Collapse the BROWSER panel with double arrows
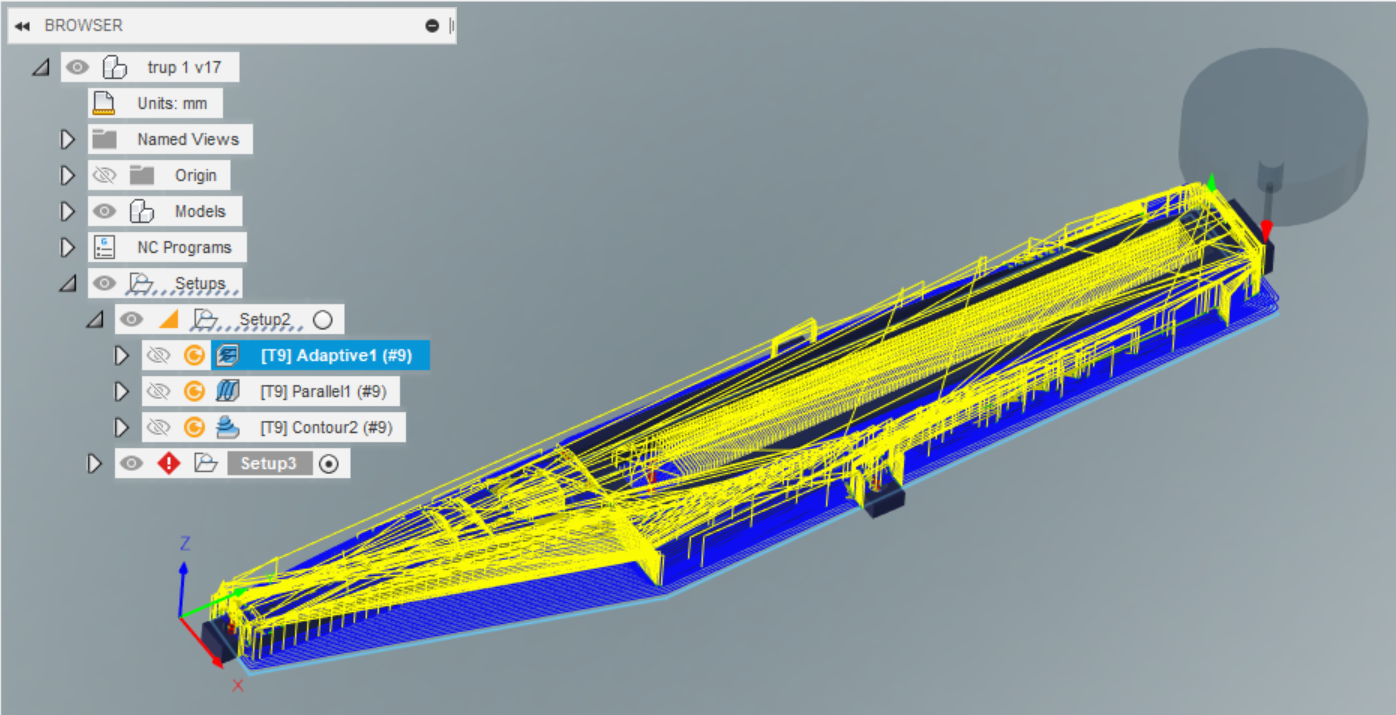The image size is (1396, 715). (x=22, y=26)
